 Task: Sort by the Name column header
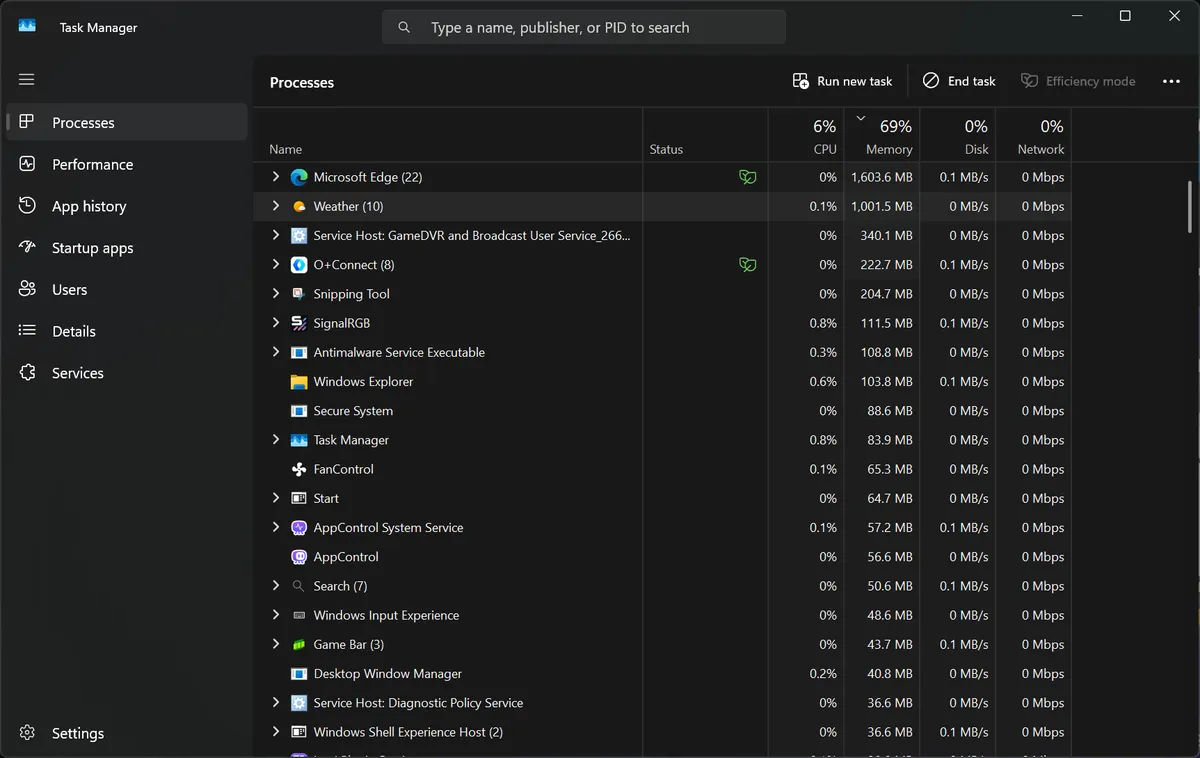[448, 135]
